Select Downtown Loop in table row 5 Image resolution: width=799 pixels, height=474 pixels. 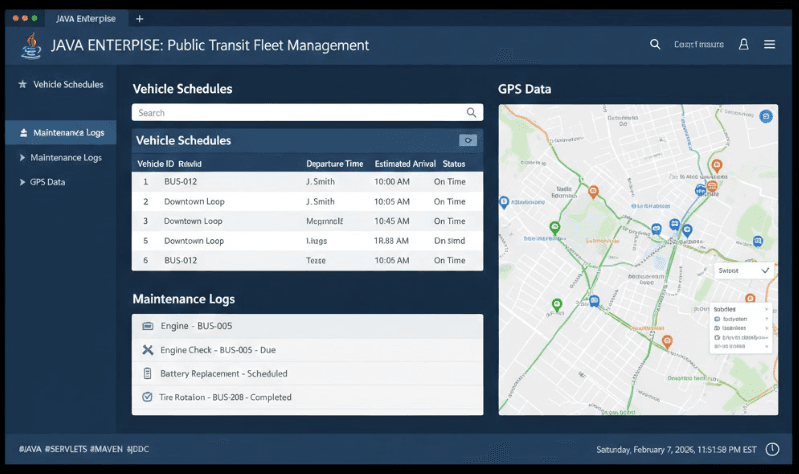[x=194, y=241]
